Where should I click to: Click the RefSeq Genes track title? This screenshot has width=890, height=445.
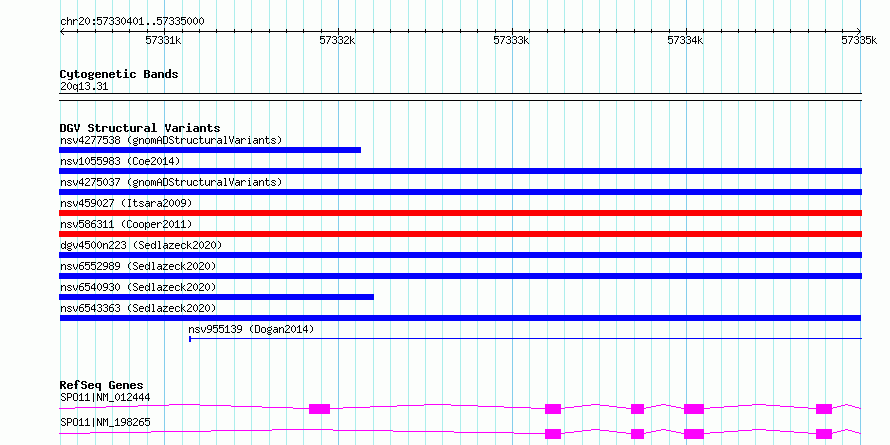(x=101, y=385)
